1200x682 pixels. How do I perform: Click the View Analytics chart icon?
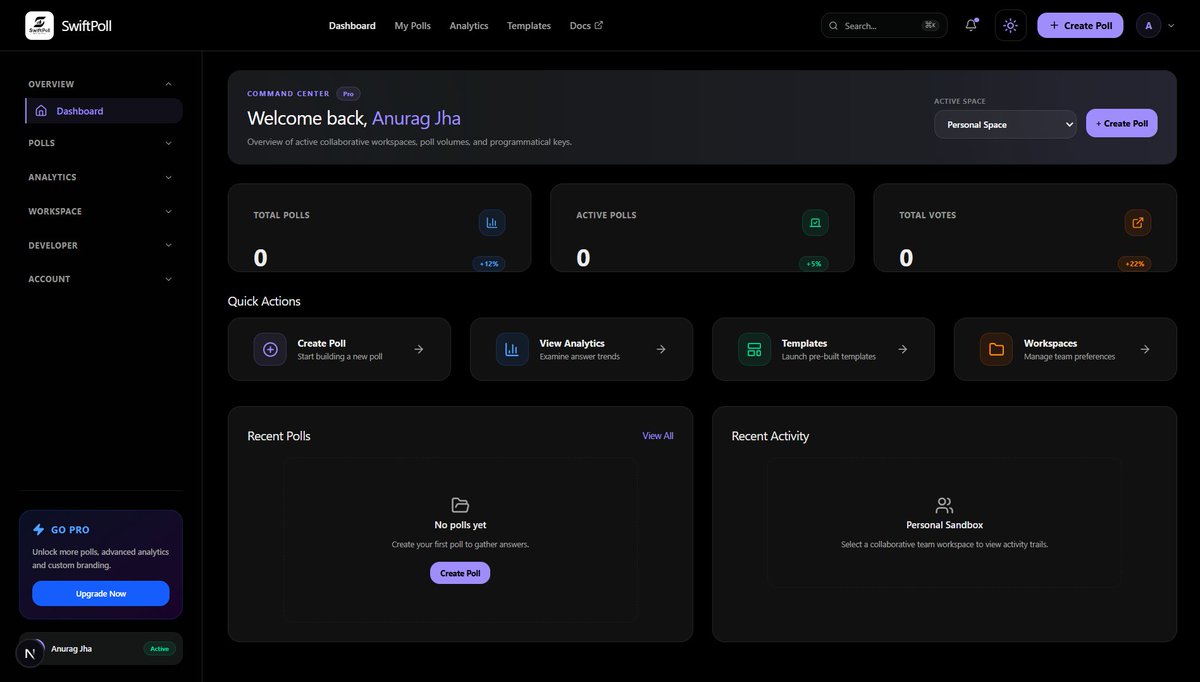[512, 349]
